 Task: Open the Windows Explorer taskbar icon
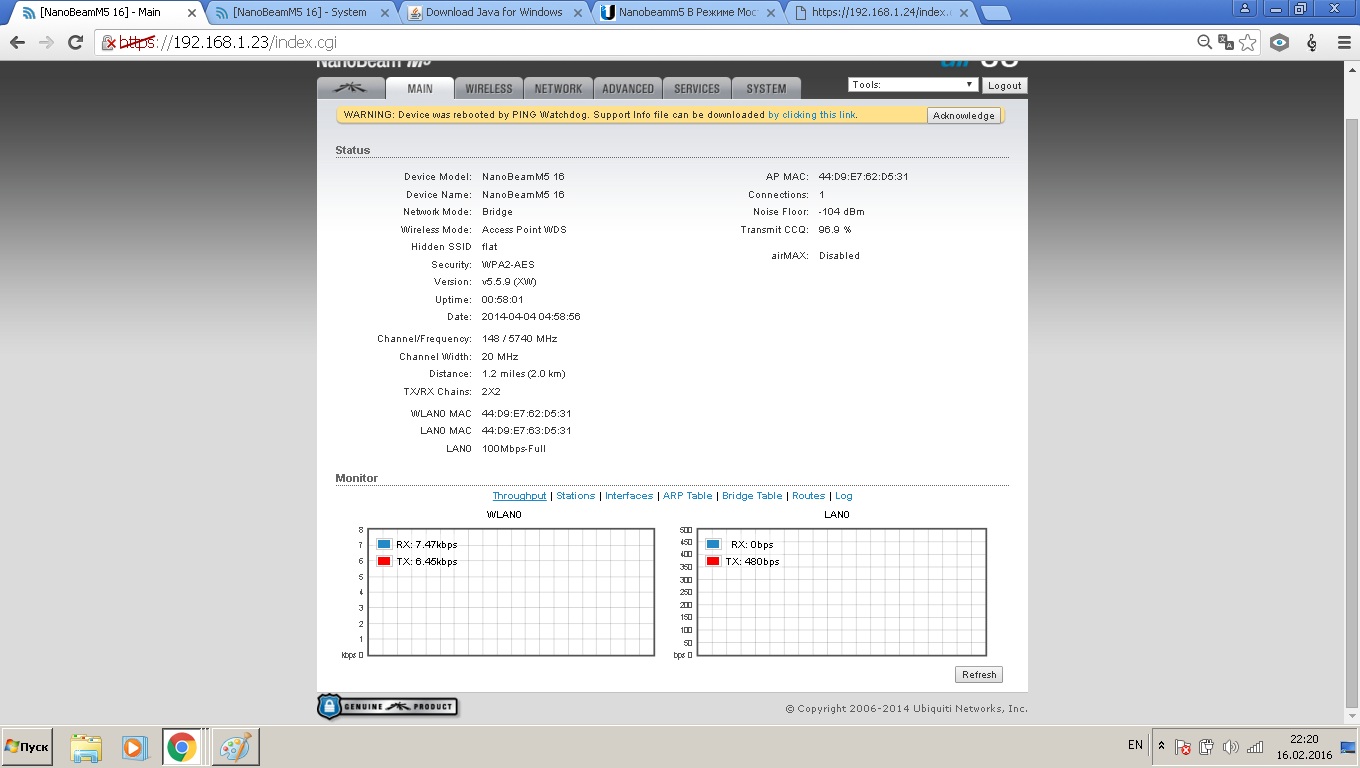(87, 747)
